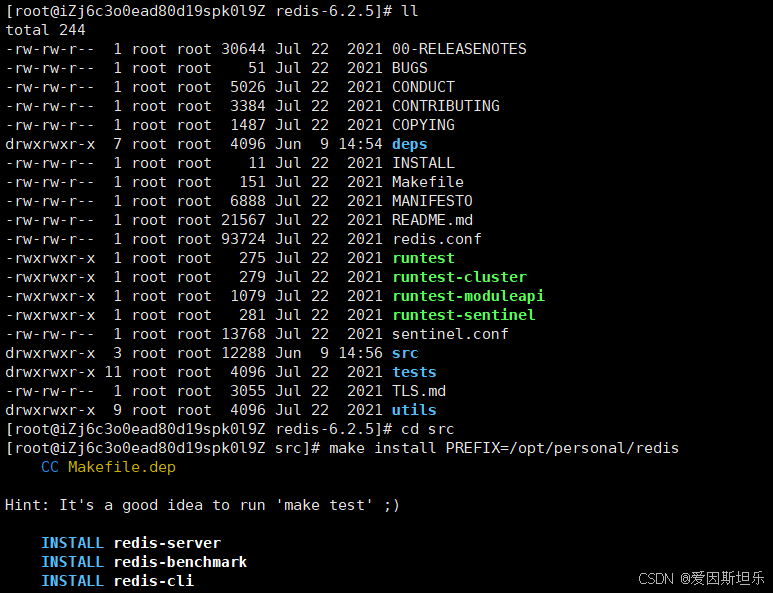Click the 'total 244' line
Screen dimensions: 773x593
(45, 30)
